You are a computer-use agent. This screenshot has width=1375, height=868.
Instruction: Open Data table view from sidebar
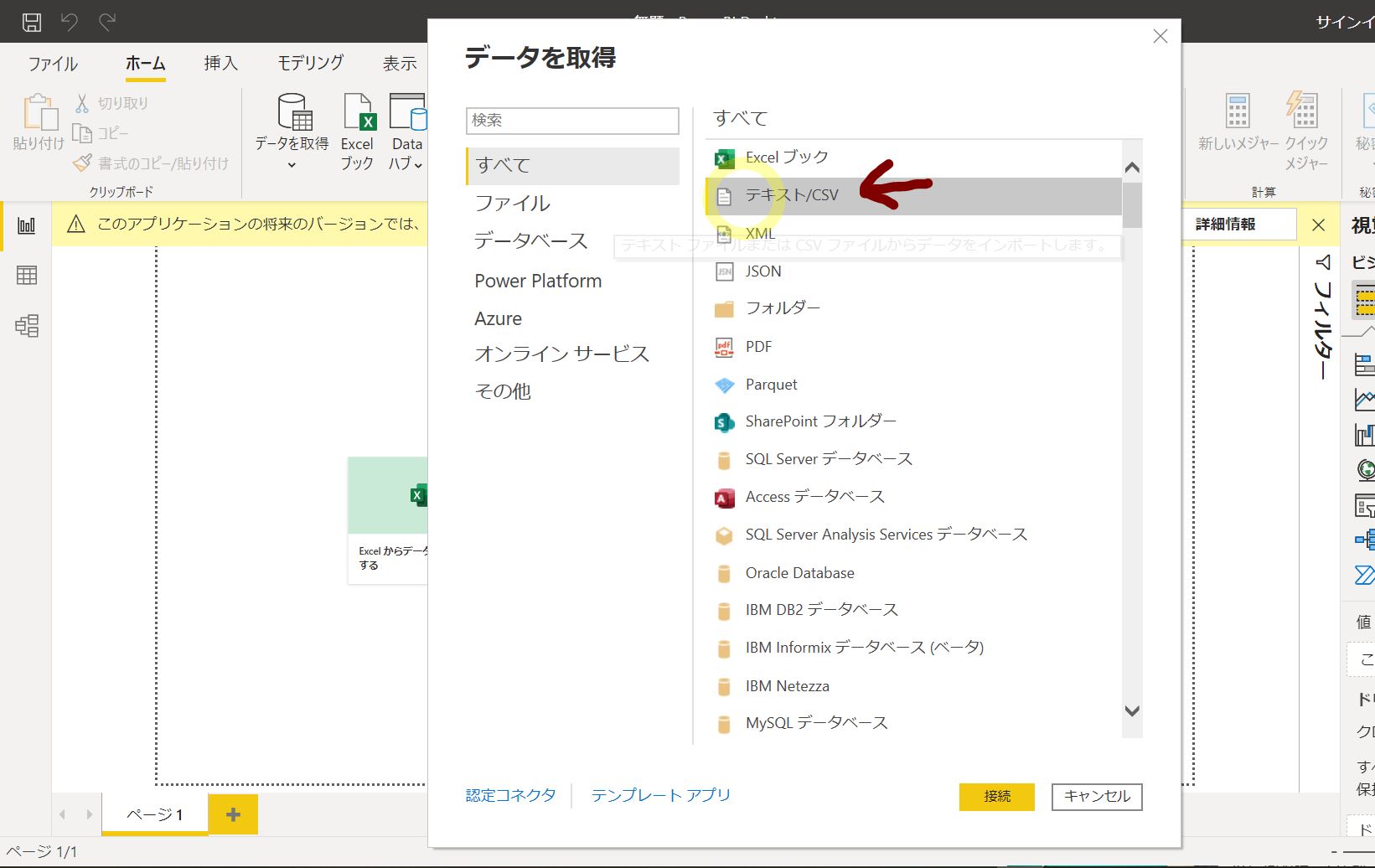27,275
